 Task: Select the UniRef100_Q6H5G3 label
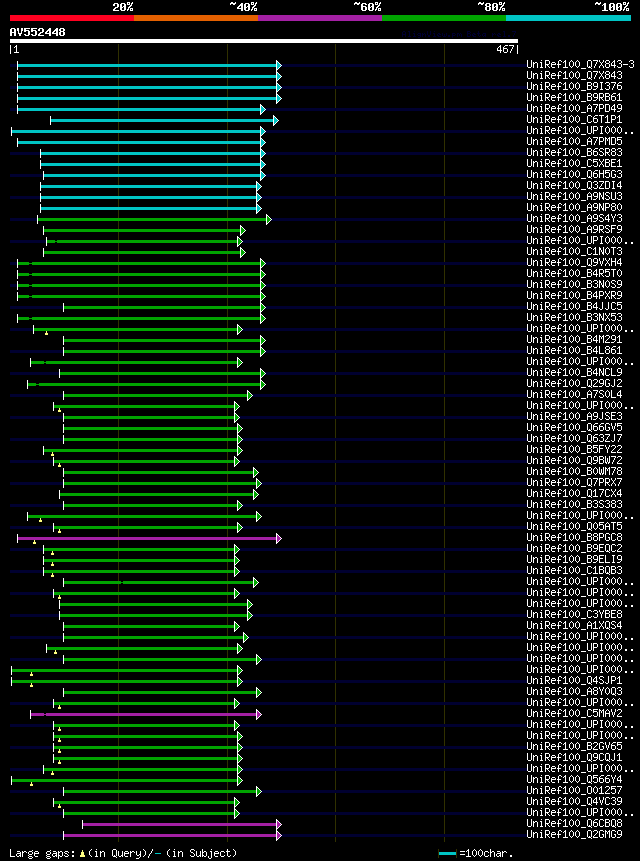tap(575, 175)
